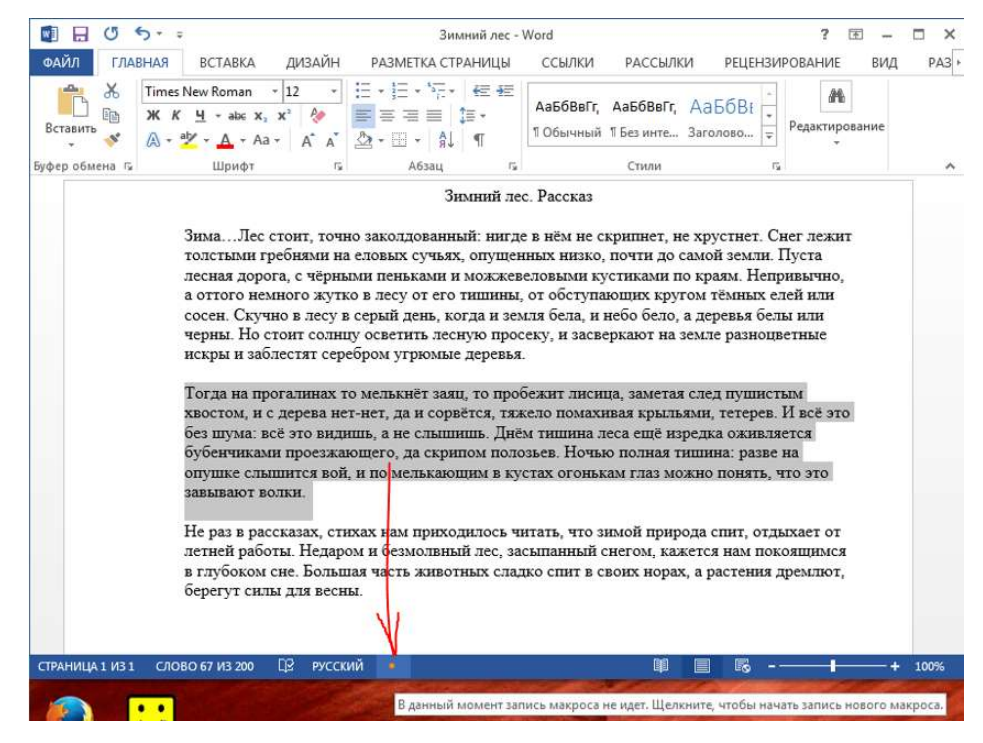Toggle italic formatting (К)
Viewport: 983px width, 743px height.
pos(176,116)
